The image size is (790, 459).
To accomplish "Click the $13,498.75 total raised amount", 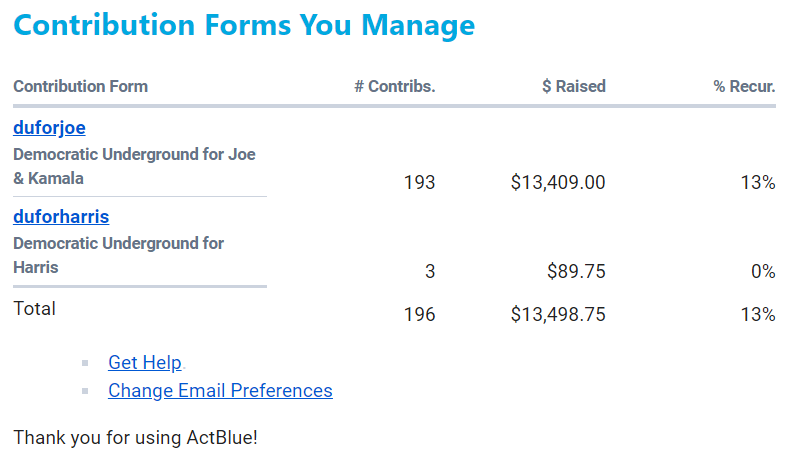I will coord(557,315).
